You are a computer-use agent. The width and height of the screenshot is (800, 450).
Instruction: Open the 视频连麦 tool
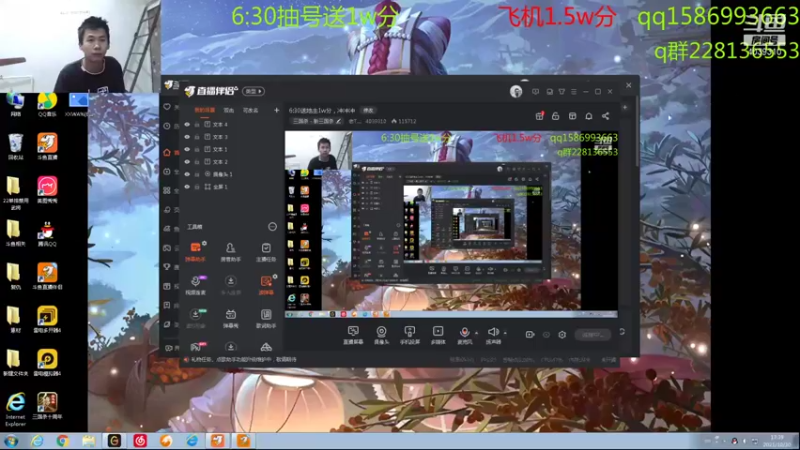195,285
